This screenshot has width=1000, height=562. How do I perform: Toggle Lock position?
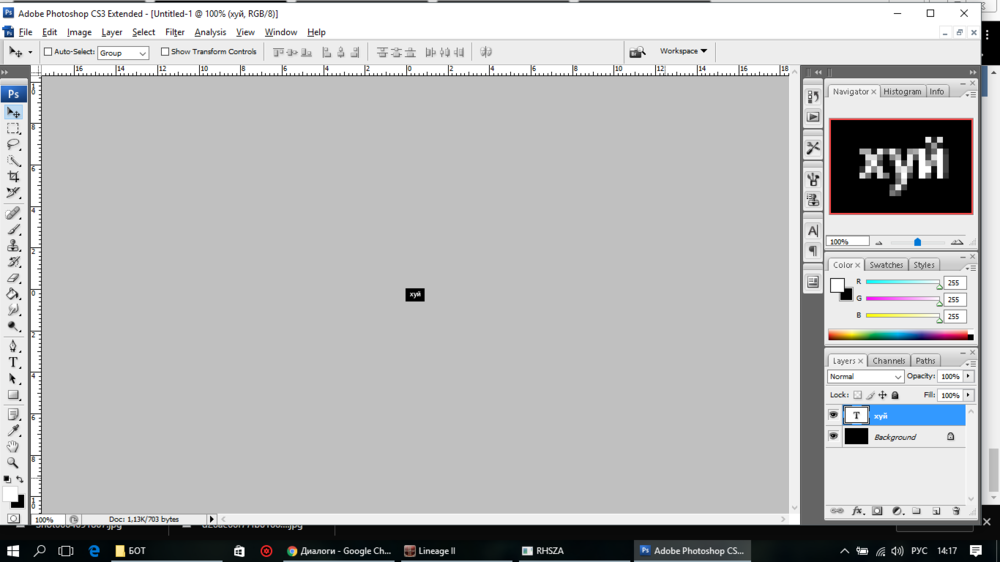[x=883, y=396]
